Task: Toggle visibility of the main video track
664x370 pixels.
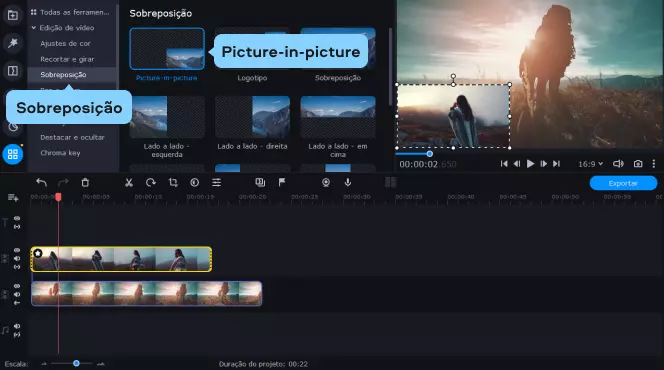Action: 17,286
